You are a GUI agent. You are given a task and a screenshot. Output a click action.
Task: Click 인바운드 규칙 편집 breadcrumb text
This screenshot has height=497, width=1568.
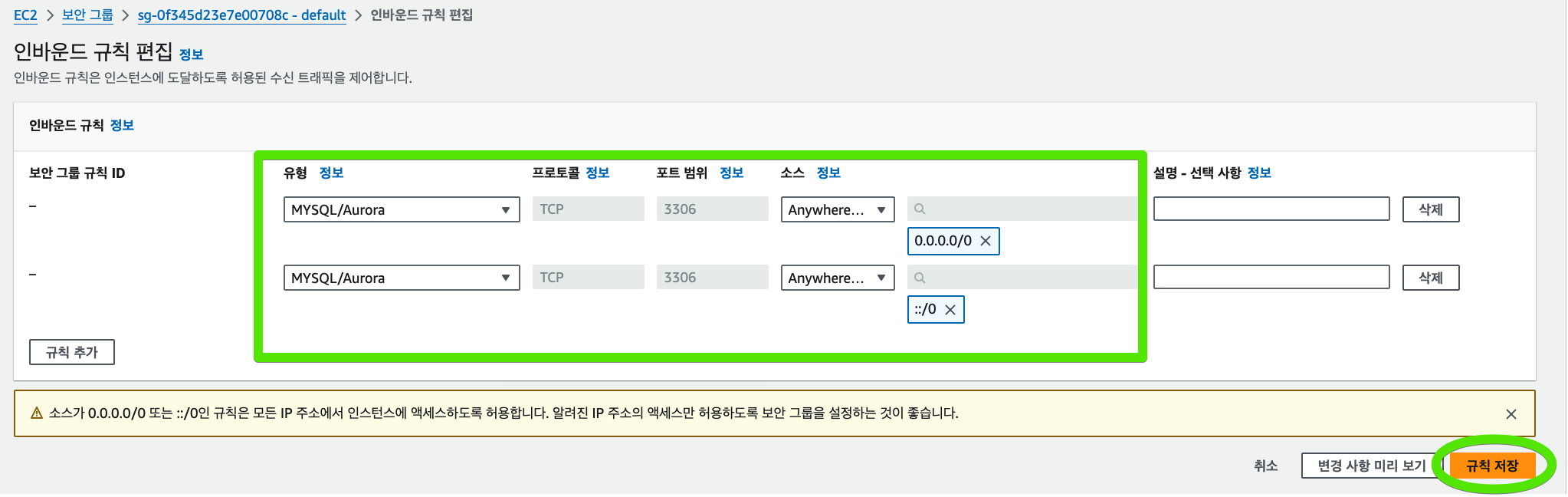click(x=422, y=15)
